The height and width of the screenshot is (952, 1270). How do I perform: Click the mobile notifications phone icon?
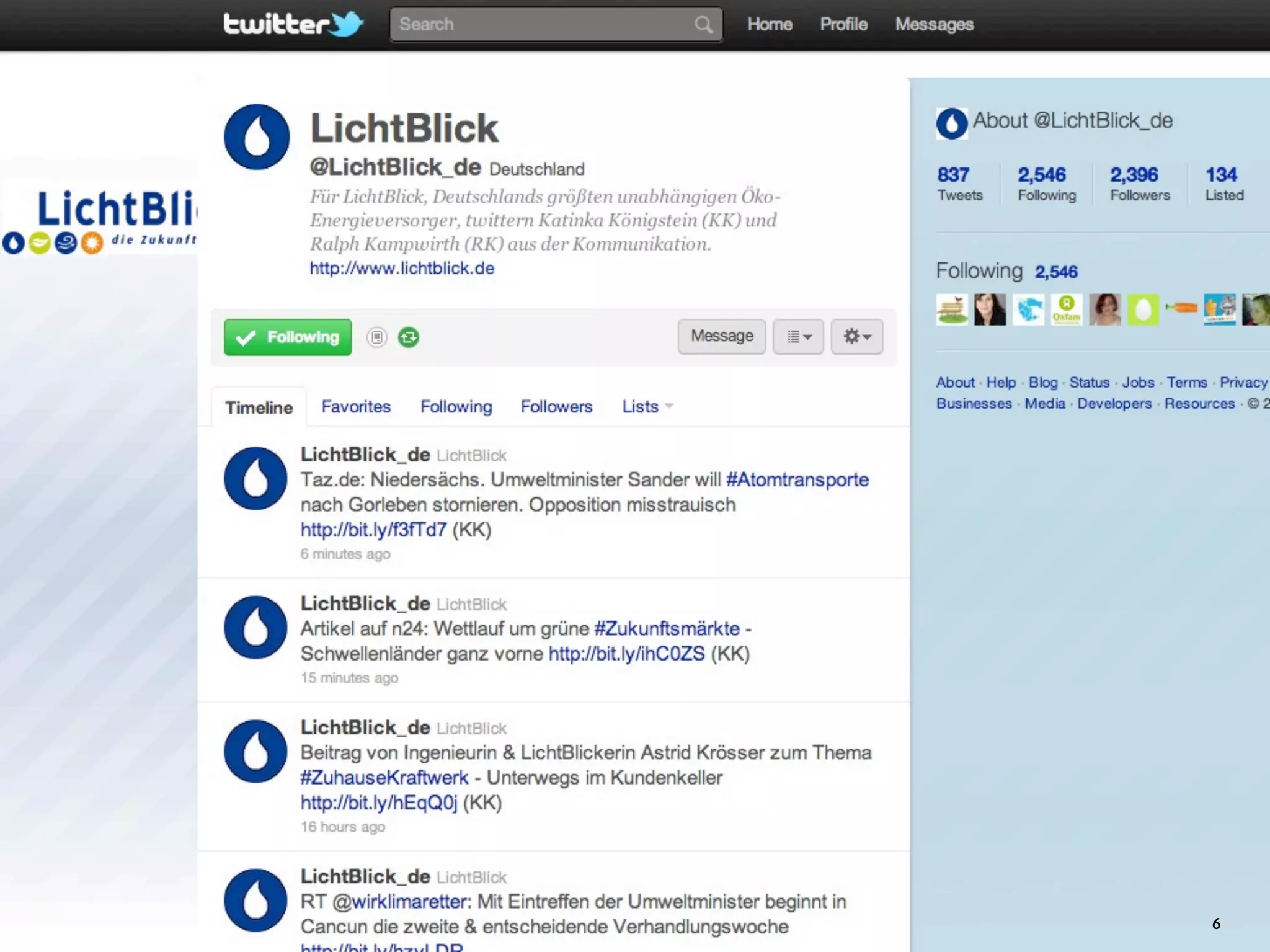(x=376, y=337)
